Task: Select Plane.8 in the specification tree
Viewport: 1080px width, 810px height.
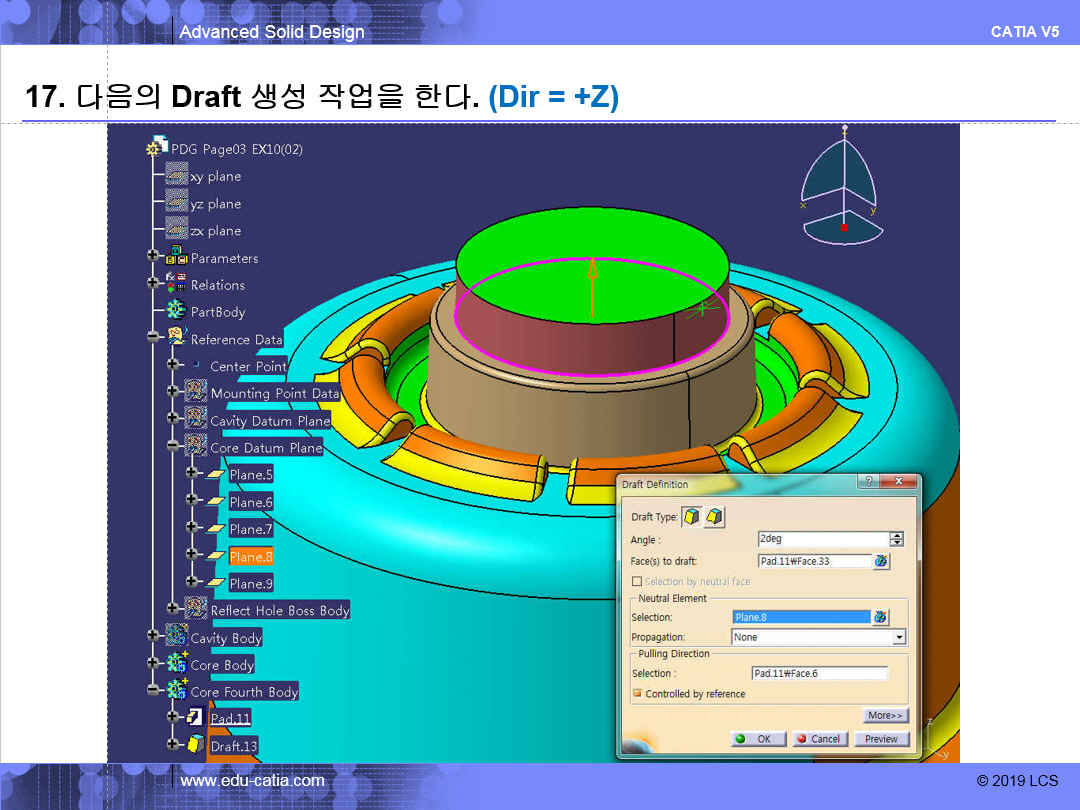Action: click(250, 556)
